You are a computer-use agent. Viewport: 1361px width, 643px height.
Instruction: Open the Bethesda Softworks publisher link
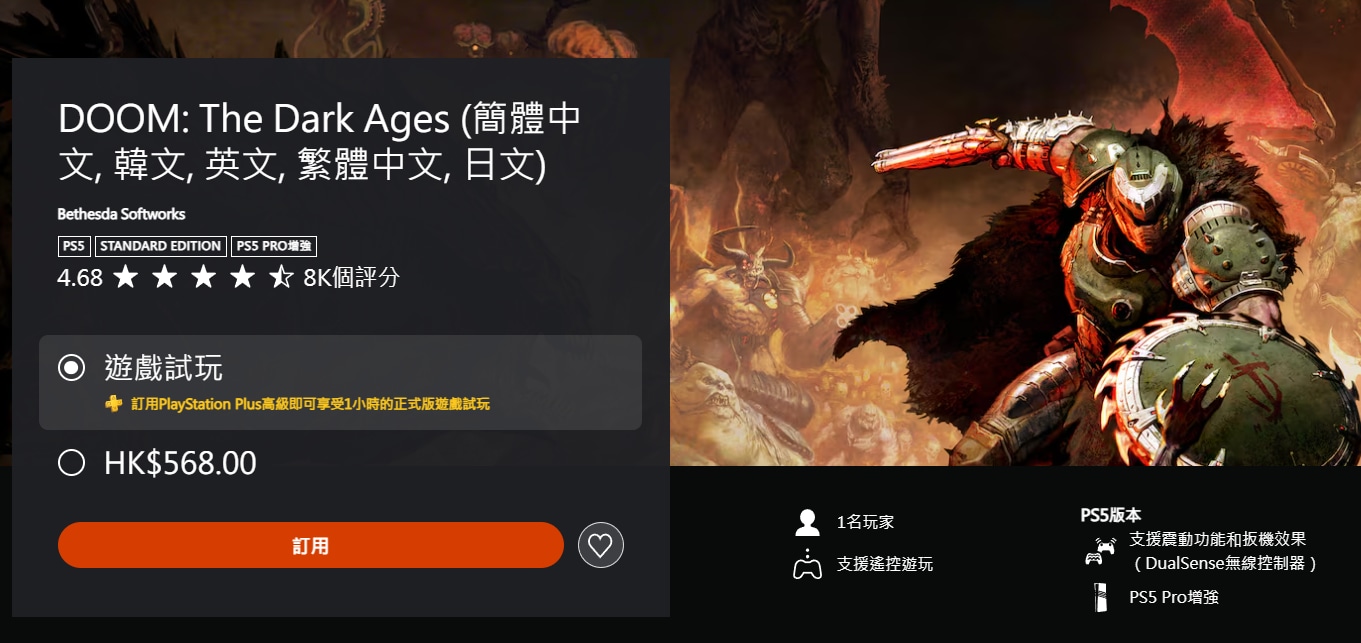(x=121, y=214)
